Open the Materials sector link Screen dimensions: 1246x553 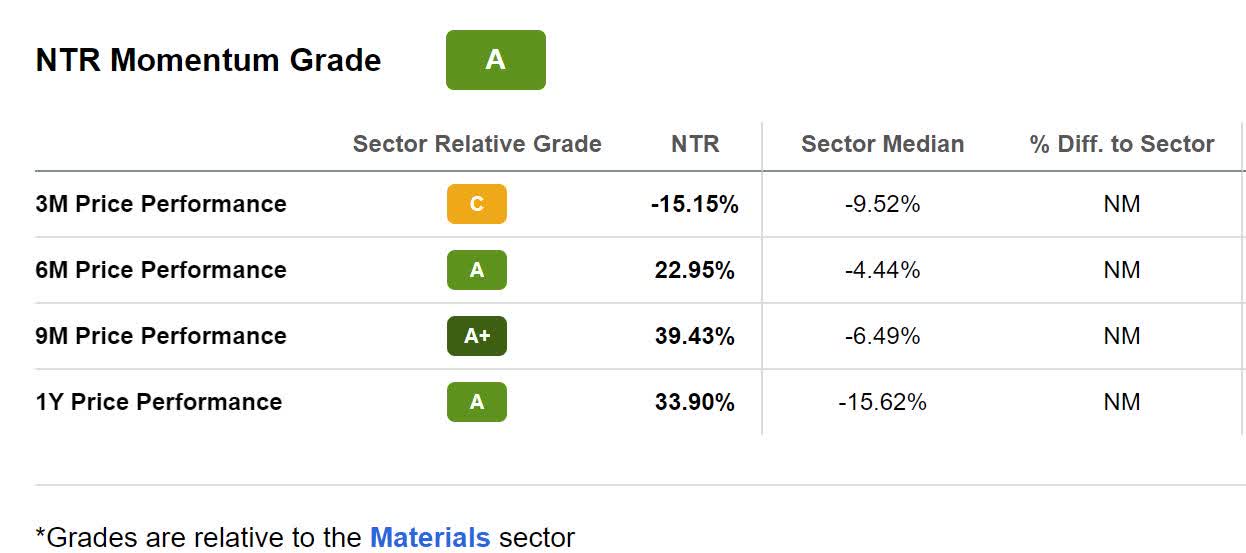coord(430,537)
